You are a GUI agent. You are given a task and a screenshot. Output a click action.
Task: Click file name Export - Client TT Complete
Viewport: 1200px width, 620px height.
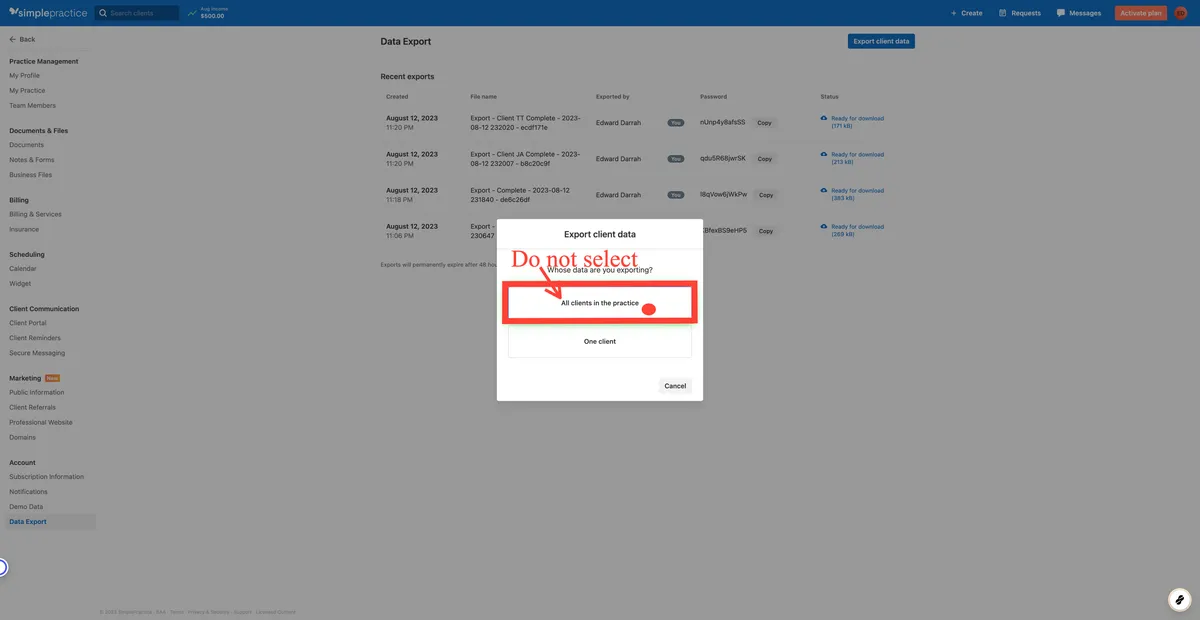coord(525,123)
